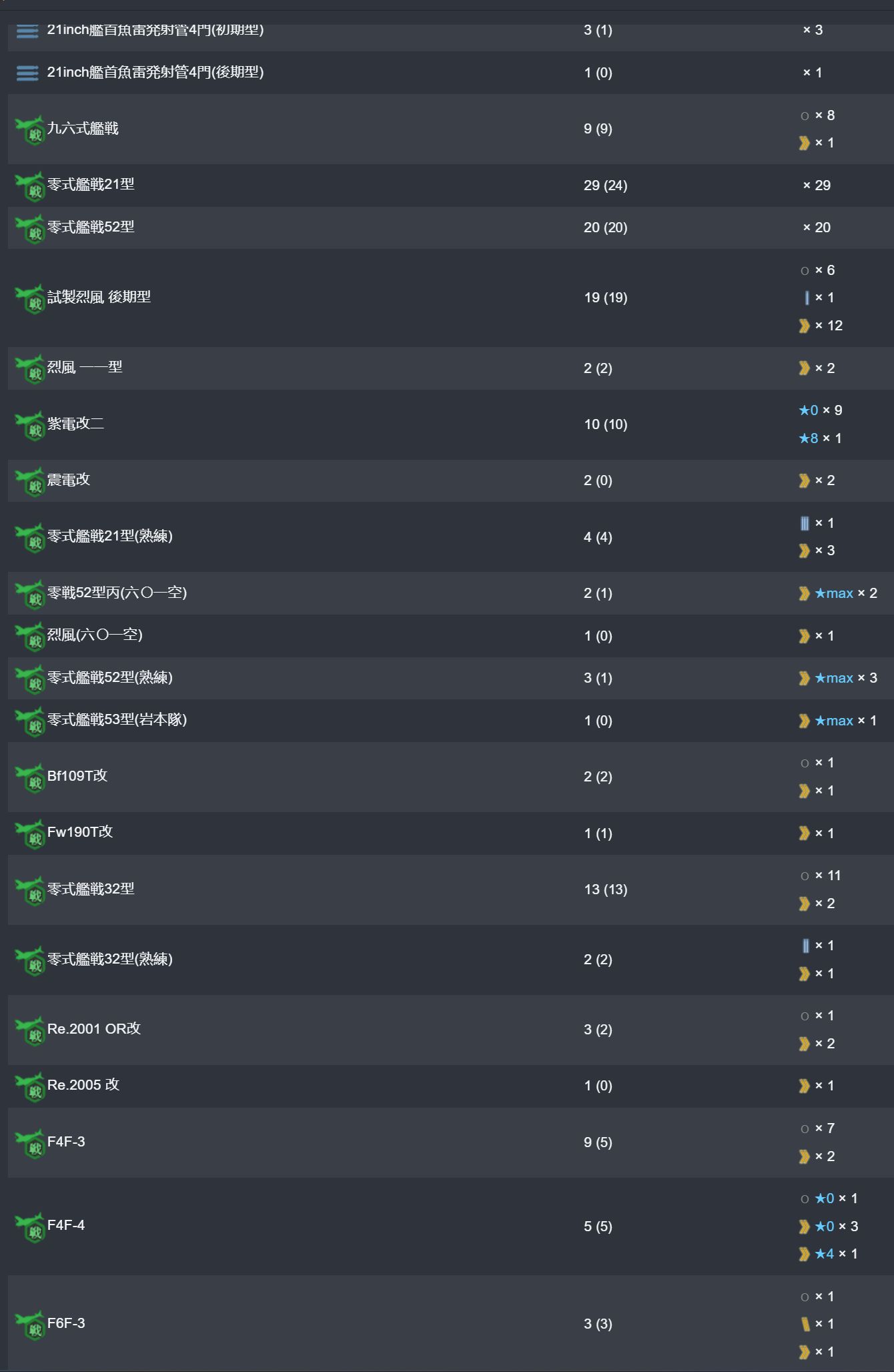The width and height of the screenshot is (894, 1372).
Task: Click the fighter icon beside F4F-4
Action: click(x=30, y=1227)
